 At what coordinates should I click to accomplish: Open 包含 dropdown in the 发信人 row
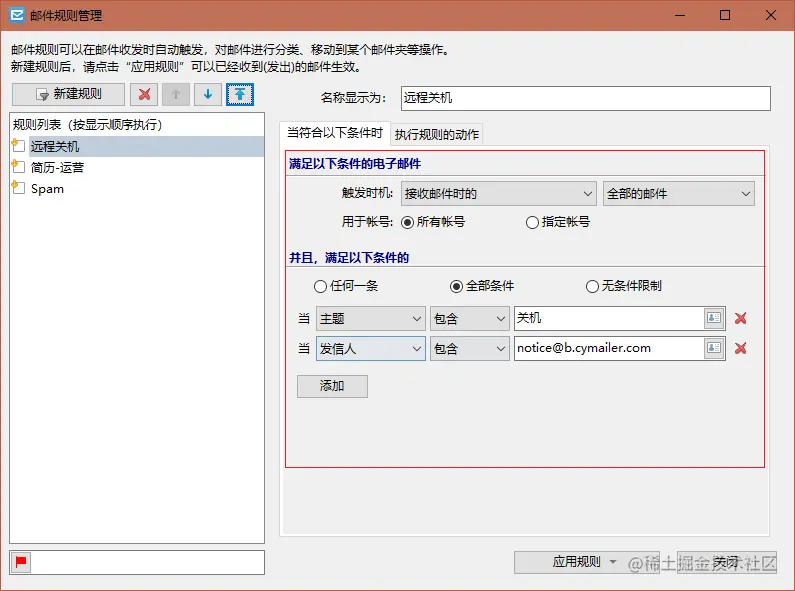tap(469, 348)
